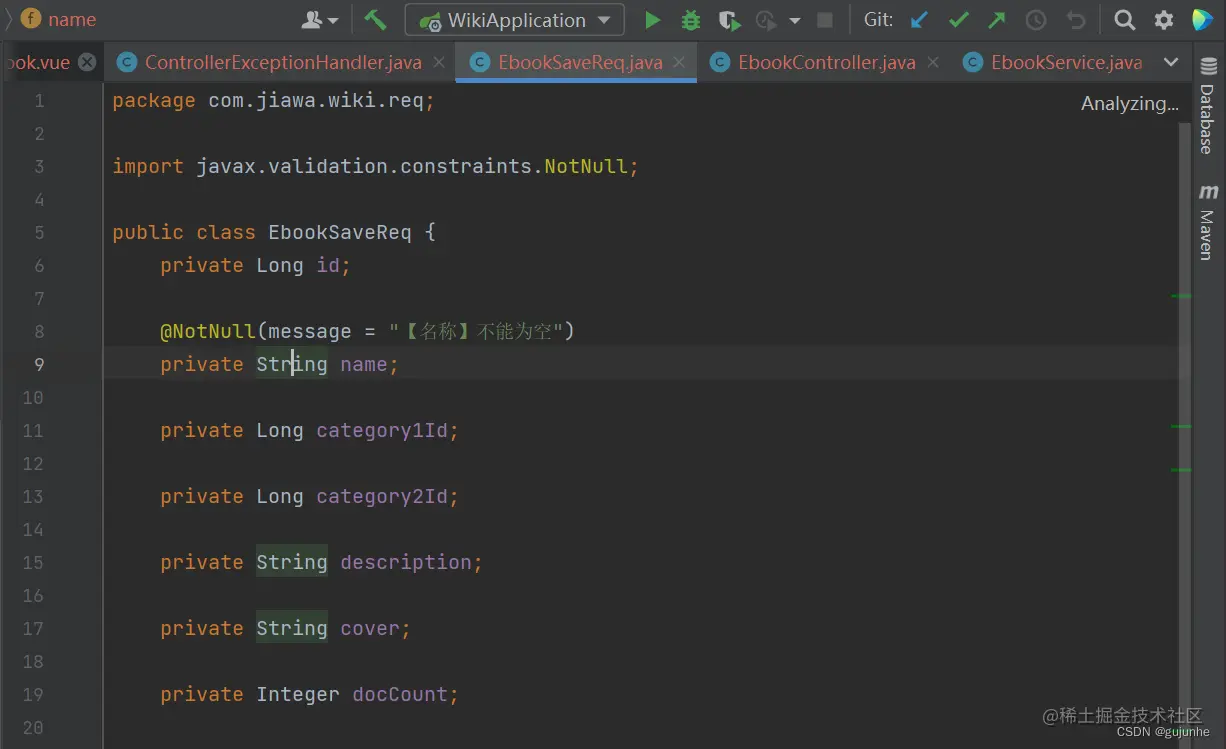Click line number 5 in the gutter
Viewport: 1226px width, 749px height.
point(39,232)
